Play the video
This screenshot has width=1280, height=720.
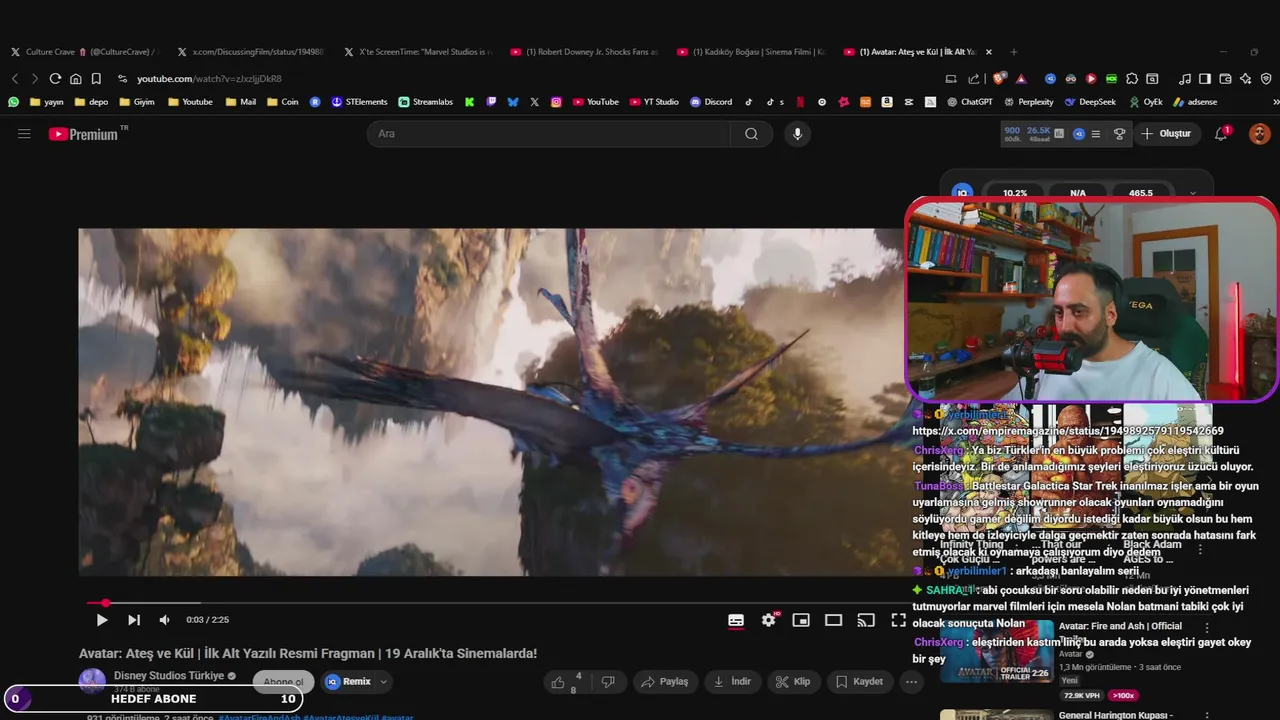101,620
